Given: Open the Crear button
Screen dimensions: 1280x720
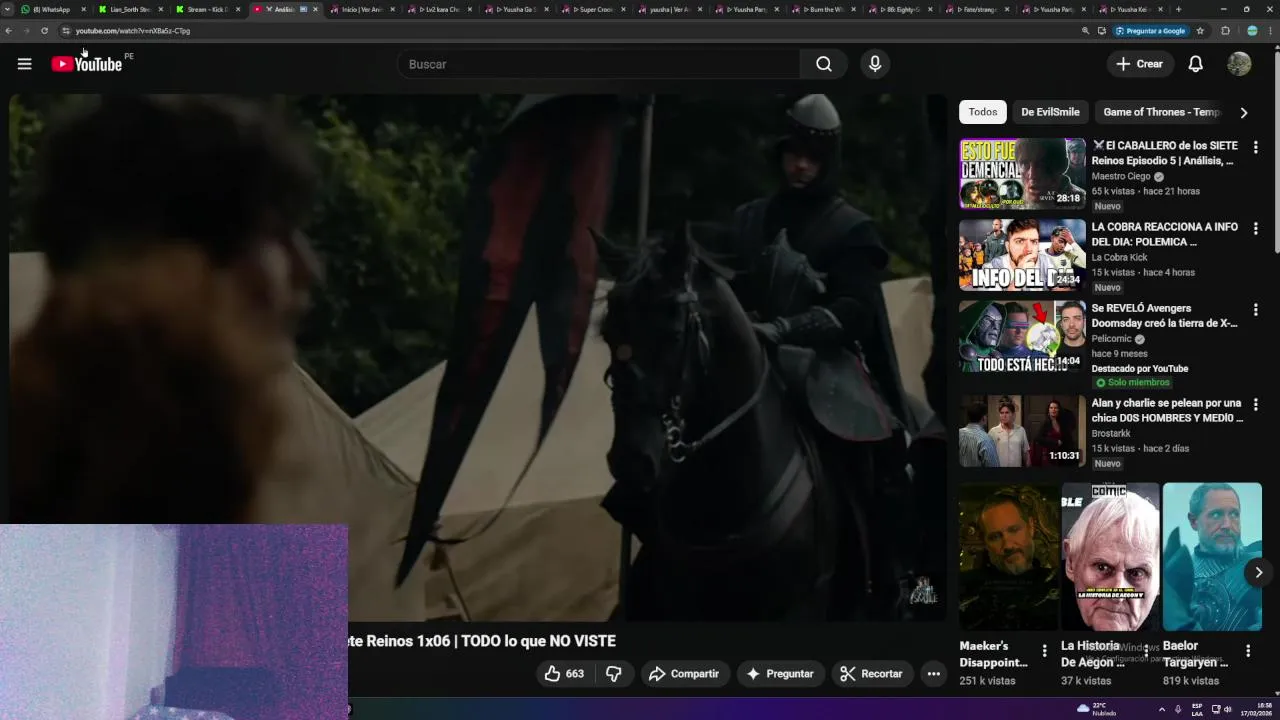Looking at the screenshot, I should 1140,64.
